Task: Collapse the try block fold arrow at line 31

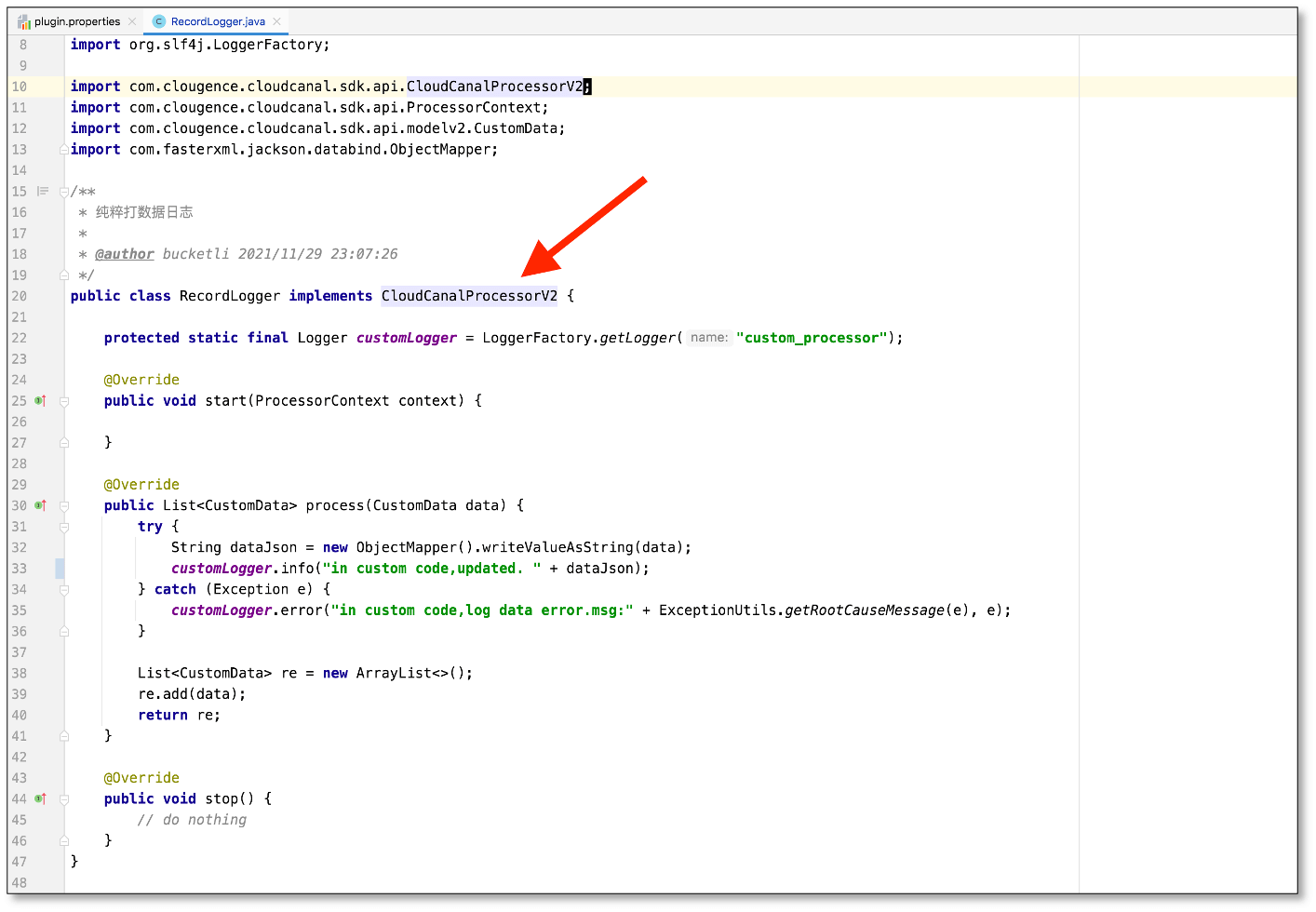Action: (x=63, y=526)
